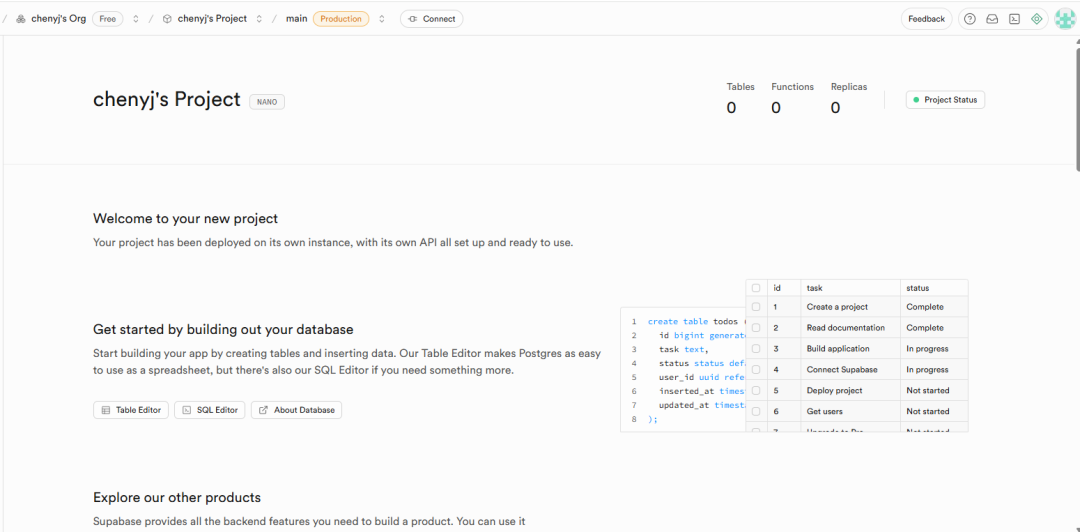The height and width of the screenshot is (532, 1080).
Task: Open the inline SQL terminal icon
Action: 1014,19
